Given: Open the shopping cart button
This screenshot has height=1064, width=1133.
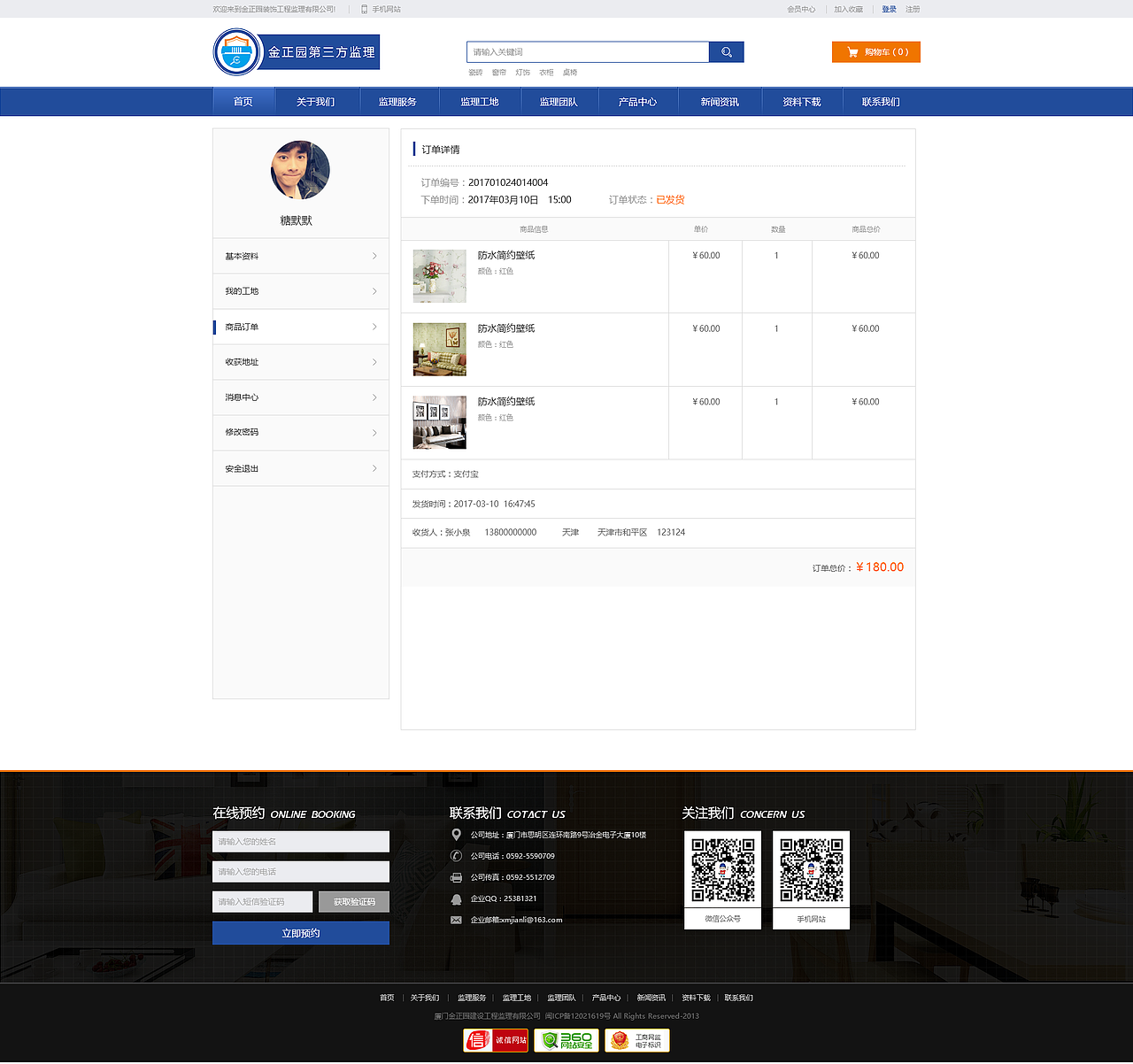Looking at the screenshot, I should click(x=876, y=52).
